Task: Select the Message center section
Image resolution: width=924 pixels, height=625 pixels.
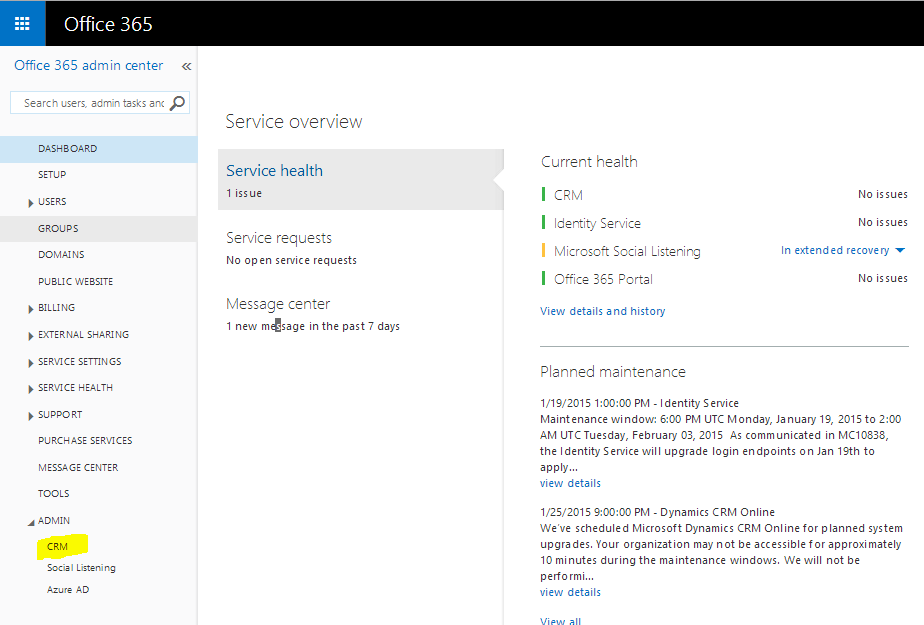Action: 278,304
